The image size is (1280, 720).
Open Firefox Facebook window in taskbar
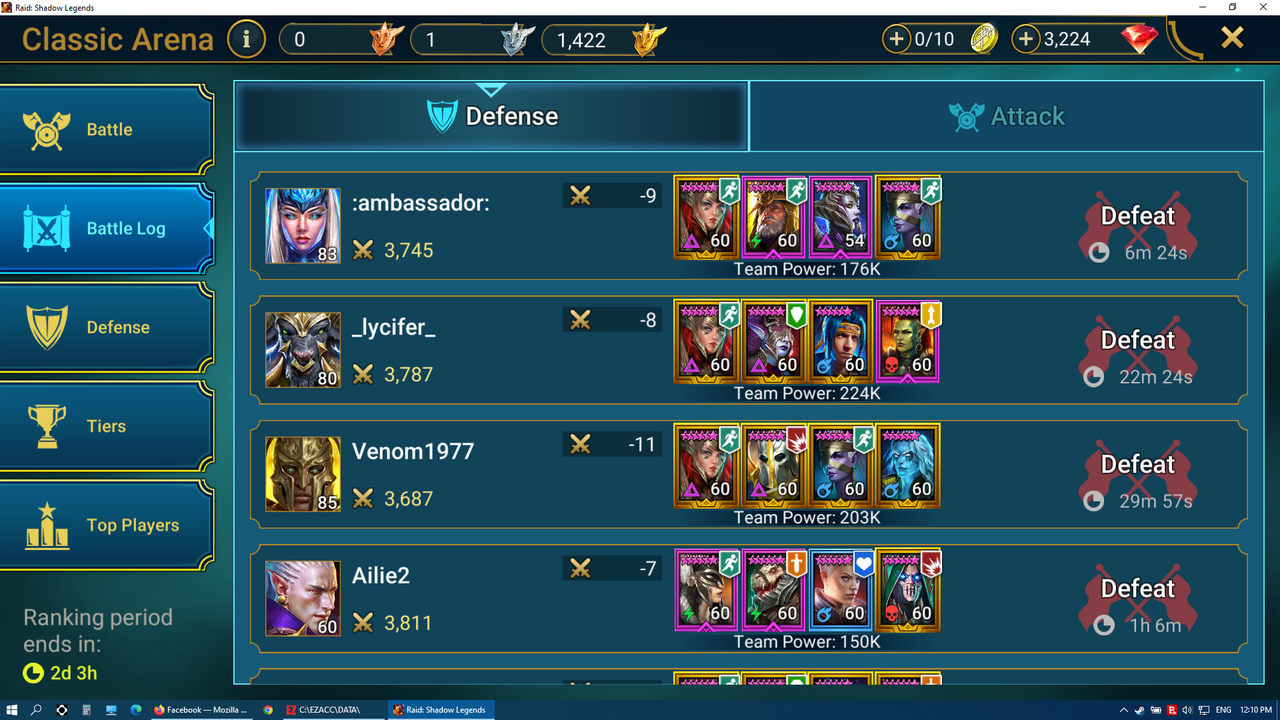(x=200, y=710)
